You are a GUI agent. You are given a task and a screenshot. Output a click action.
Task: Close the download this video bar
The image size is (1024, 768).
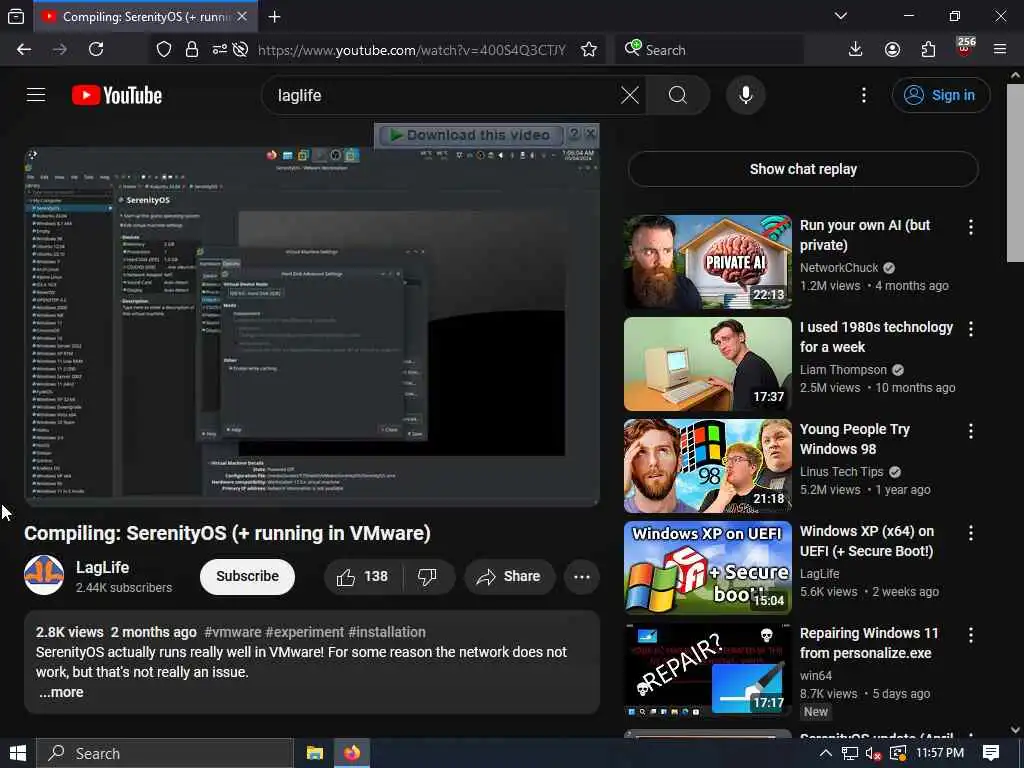point(590,133)
